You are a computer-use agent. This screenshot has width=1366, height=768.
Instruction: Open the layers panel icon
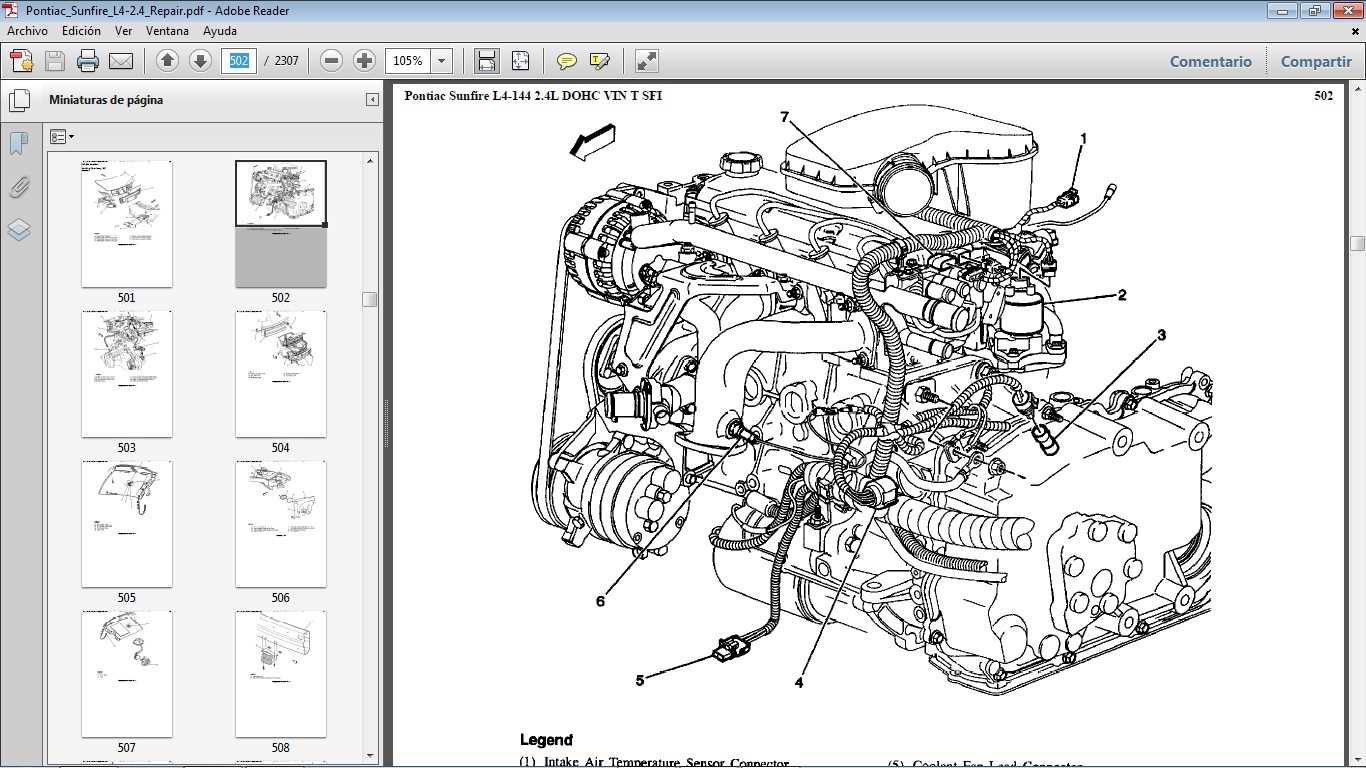pyautogui.click(x=19, y=230)
